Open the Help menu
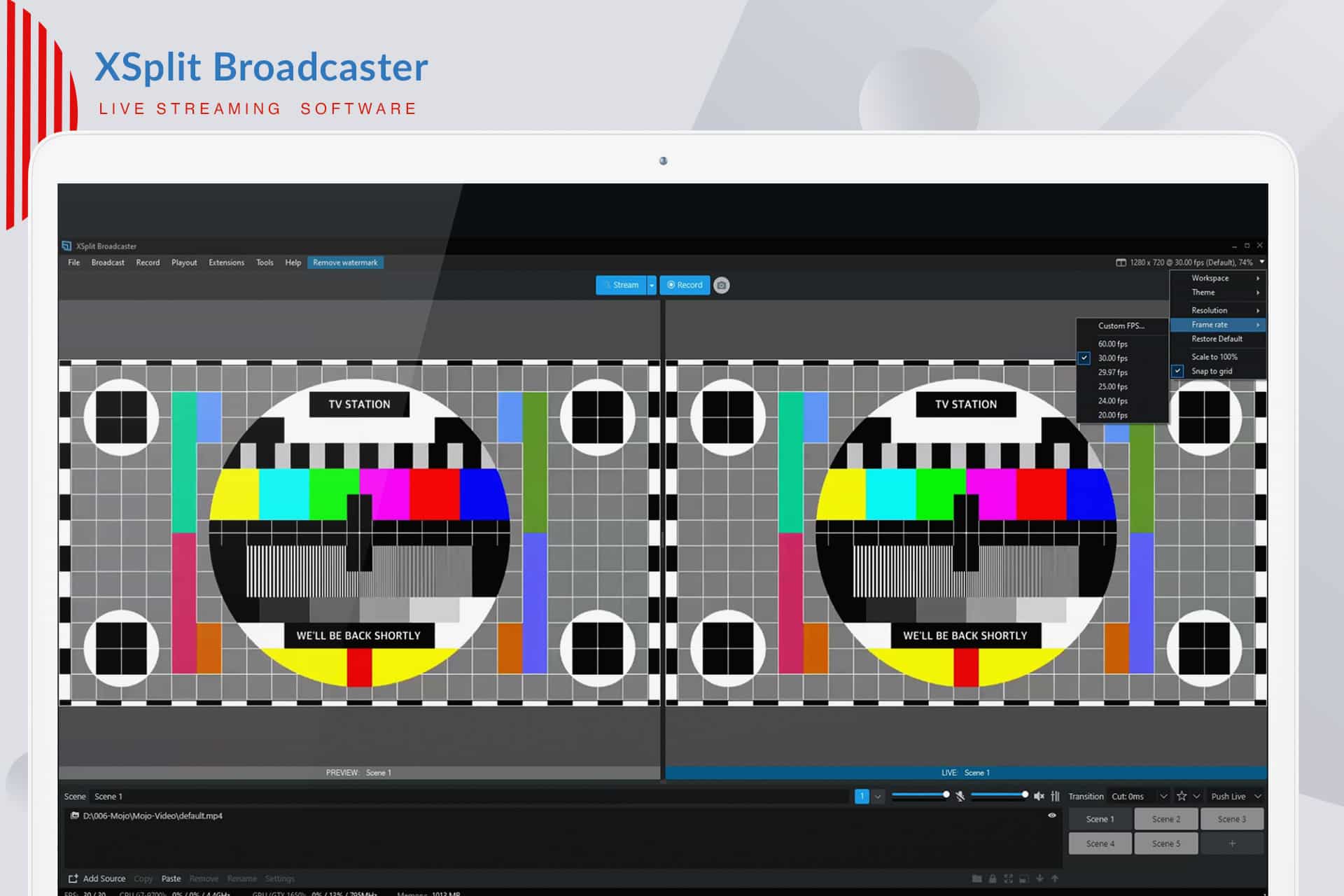This screenshot has width=1344, height=896. (x=293, y=262)
